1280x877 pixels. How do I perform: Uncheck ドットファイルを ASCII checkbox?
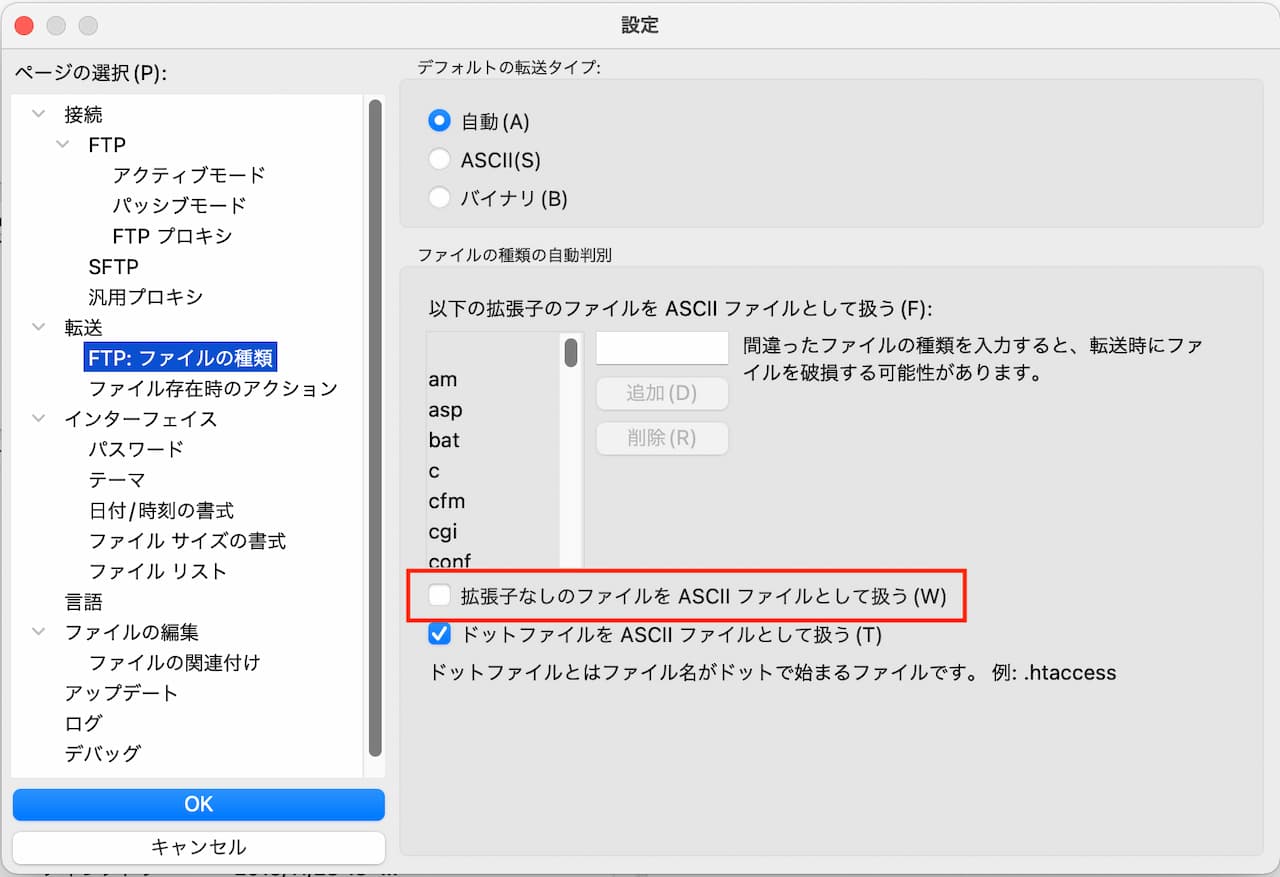(439, 634)
